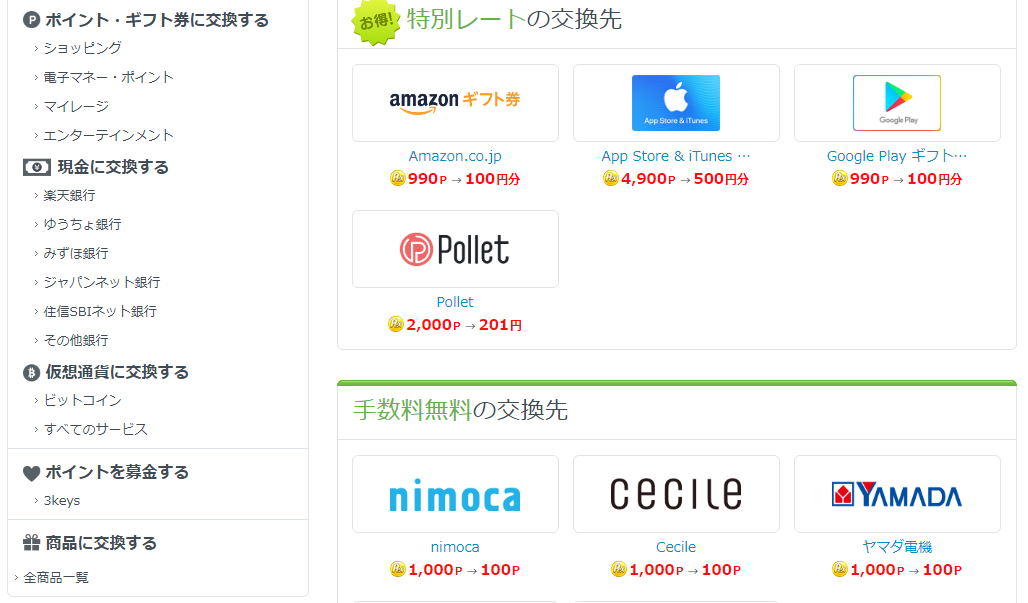The height and width of the screenshot is (603, 1028).
Task: Open the ショッピング category link
Action: (x=82, y=48)
